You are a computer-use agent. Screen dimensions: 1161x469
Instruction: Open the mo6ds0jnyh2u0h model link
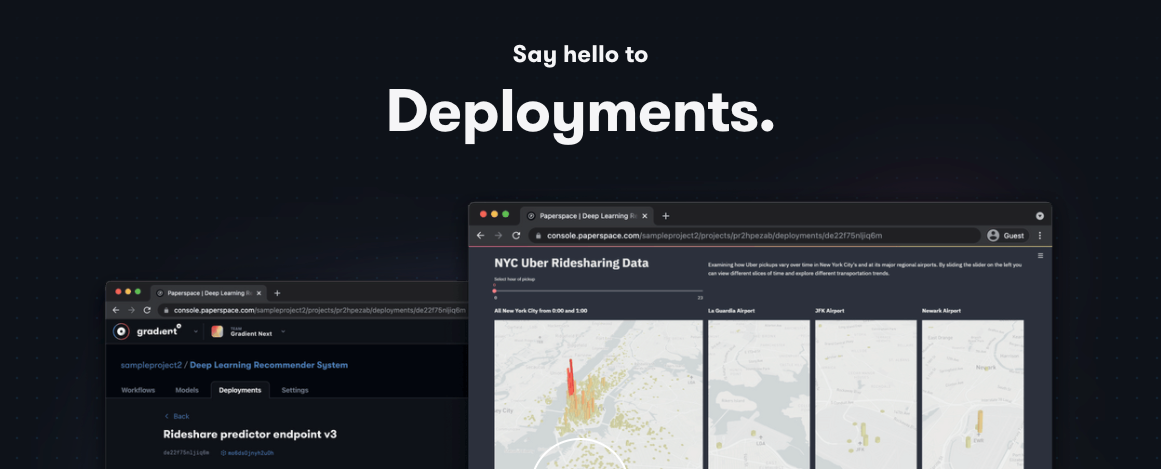point(247,453)
